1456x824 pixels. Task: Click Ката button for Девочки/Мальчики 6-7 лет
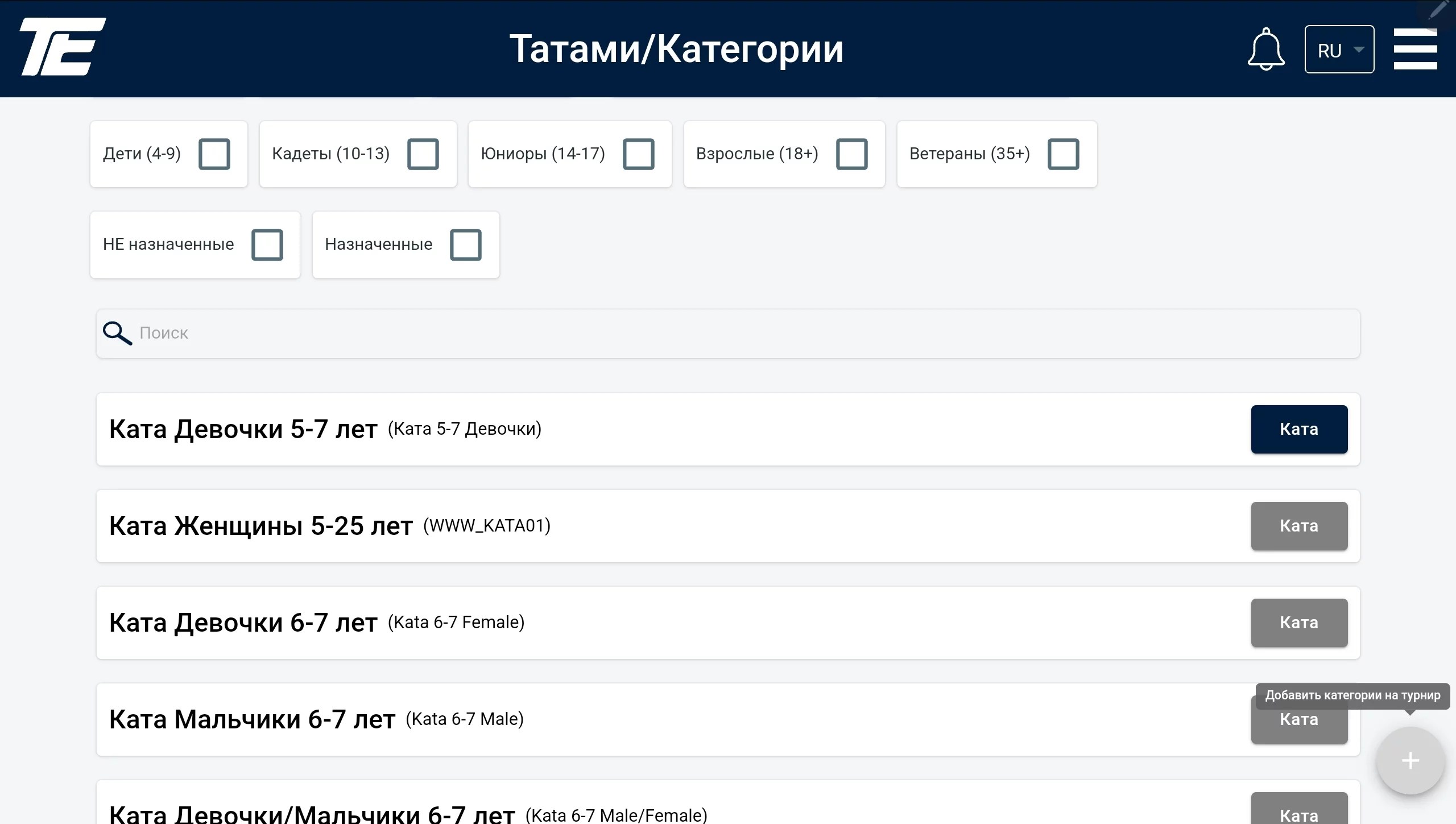coord(1299,809)
